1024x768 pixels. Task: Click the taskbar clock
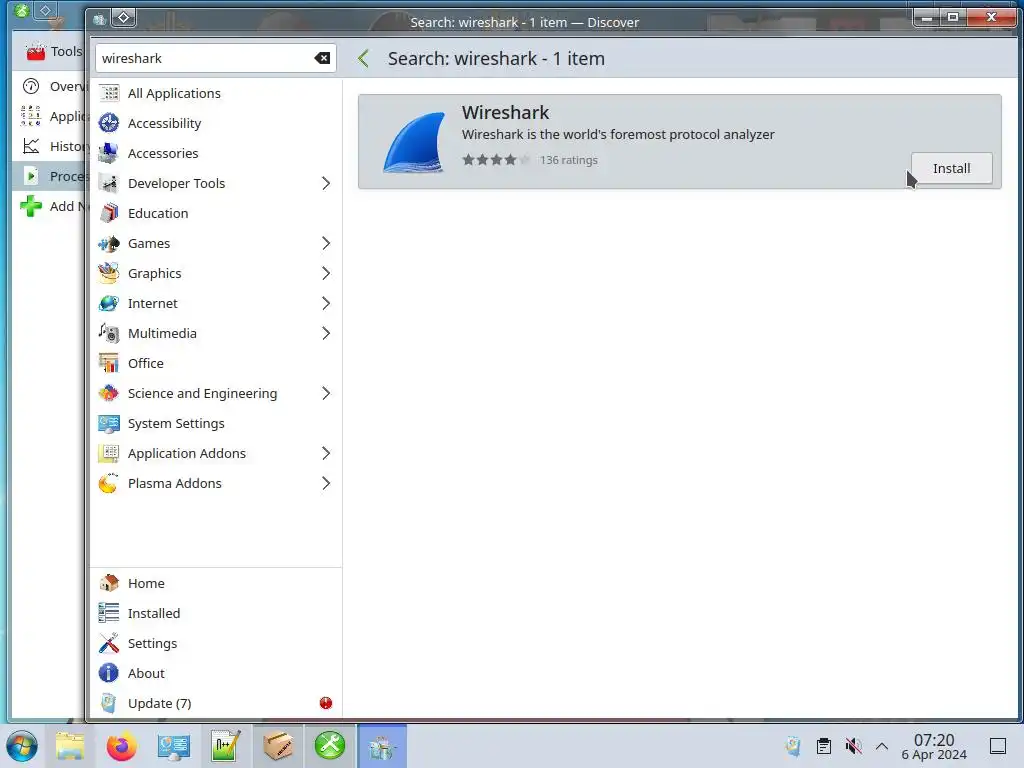click(x=934, y=746)
